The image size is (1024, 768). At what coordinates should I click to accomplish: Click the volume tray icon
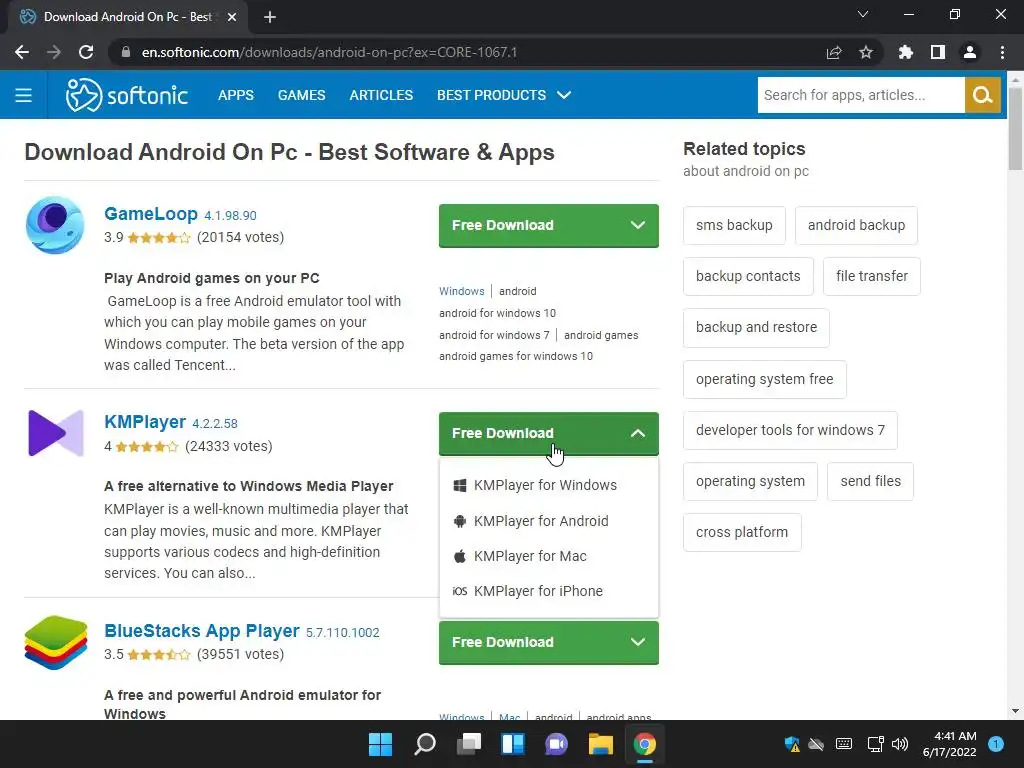click(x=900, y=744)
